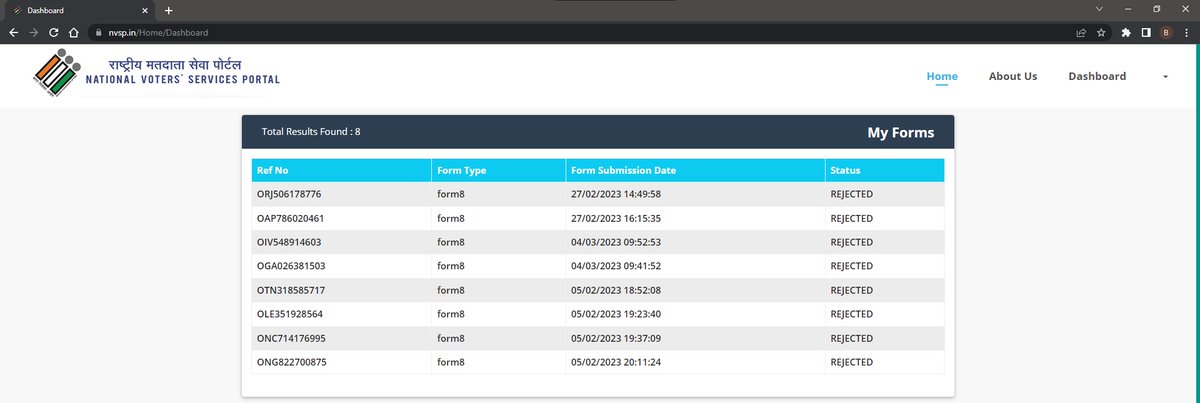
Task: Open the browser extensions puzzle icon
Action: tap(1126, 32)
